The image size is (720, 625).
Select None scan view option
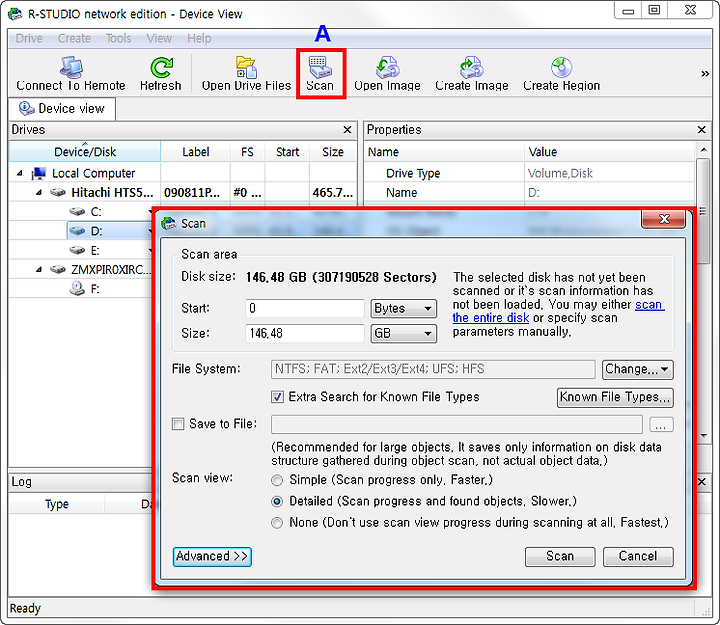coord(277,523)
